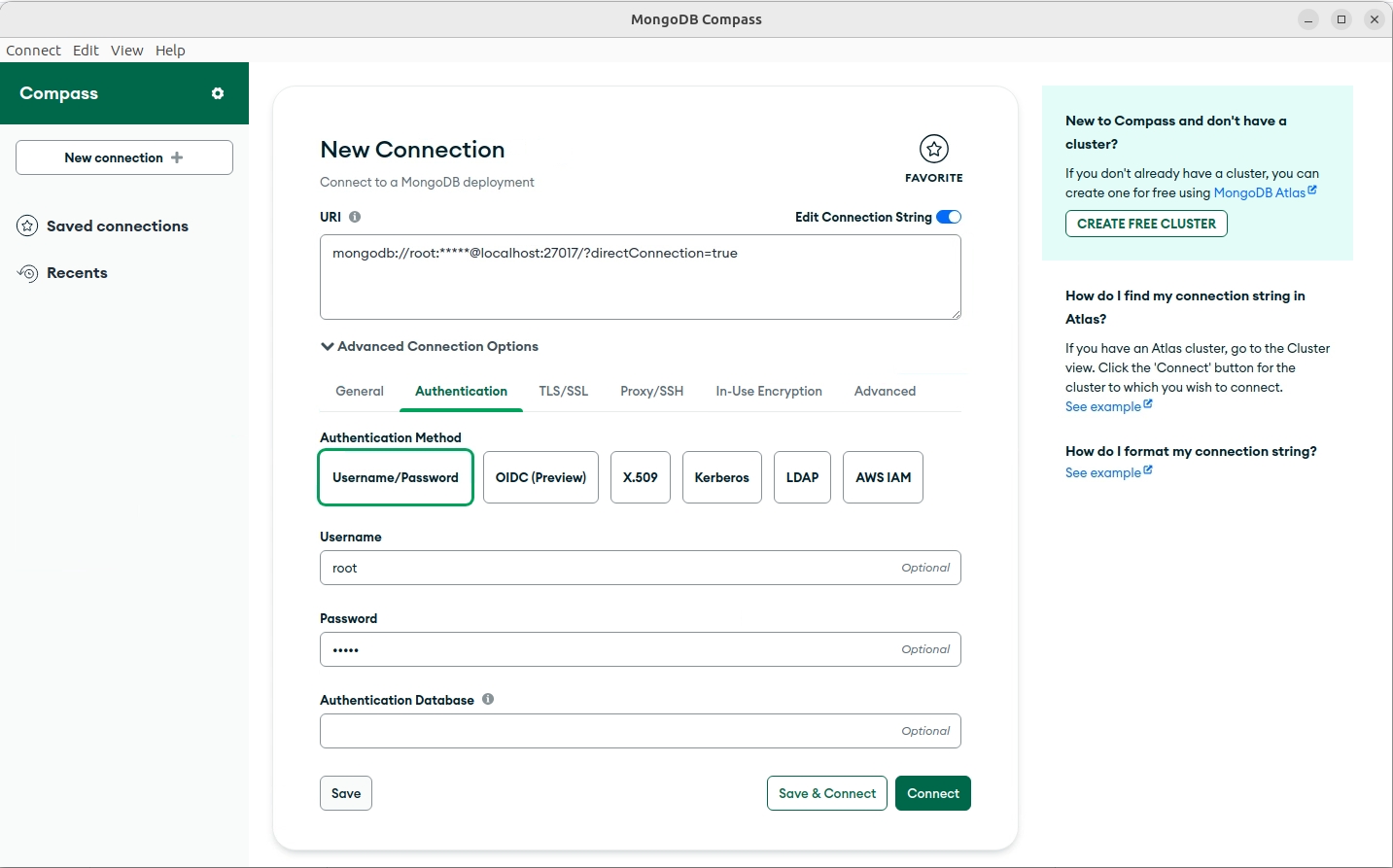
Task: Click the Saved connections star icon
Action: click(27, 226)
